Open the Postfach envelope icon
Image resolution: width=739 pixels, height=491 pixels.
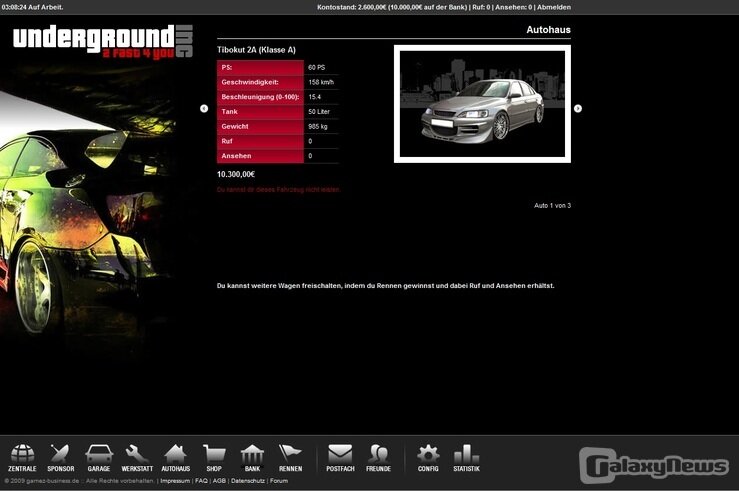(x=340, y=458)
